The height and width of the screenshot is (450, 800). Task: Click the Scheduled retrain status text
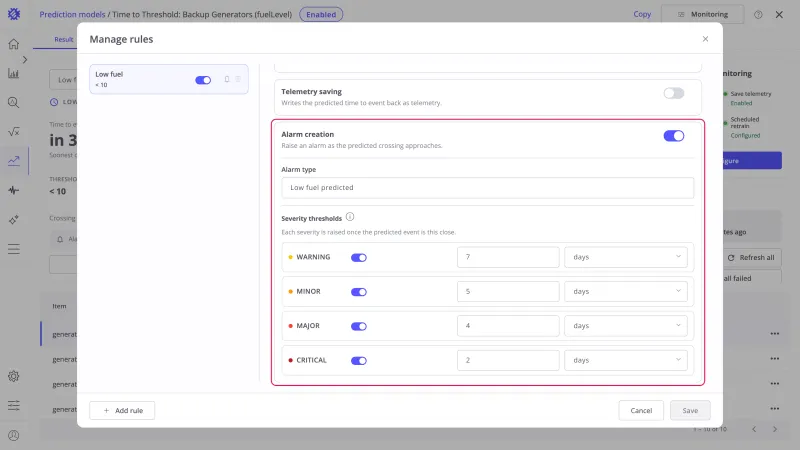[x=745, y=122]
